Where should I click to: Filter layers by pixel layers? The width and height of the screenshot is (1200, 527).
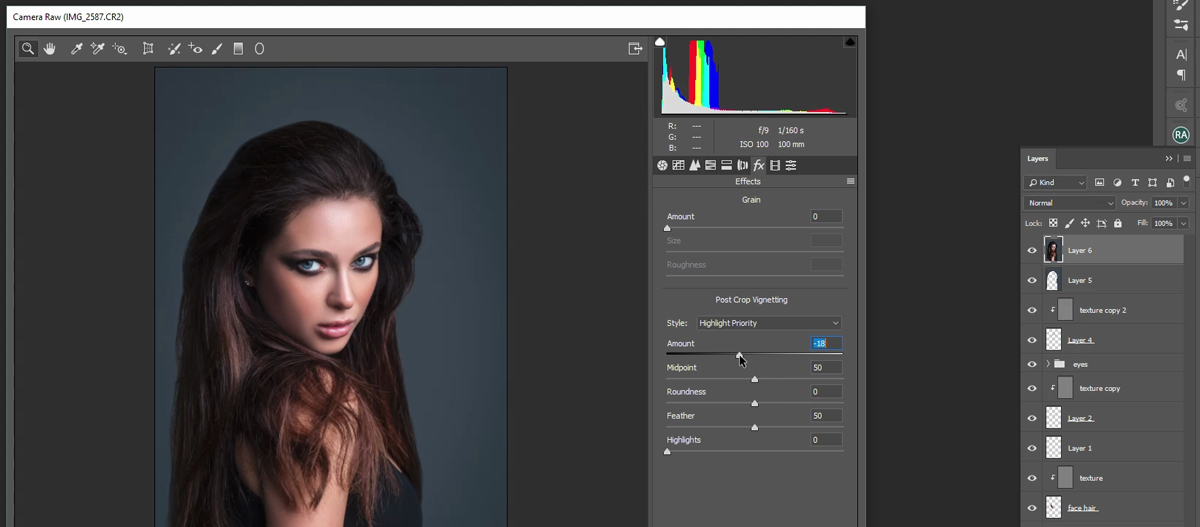tap(1099, 183)
